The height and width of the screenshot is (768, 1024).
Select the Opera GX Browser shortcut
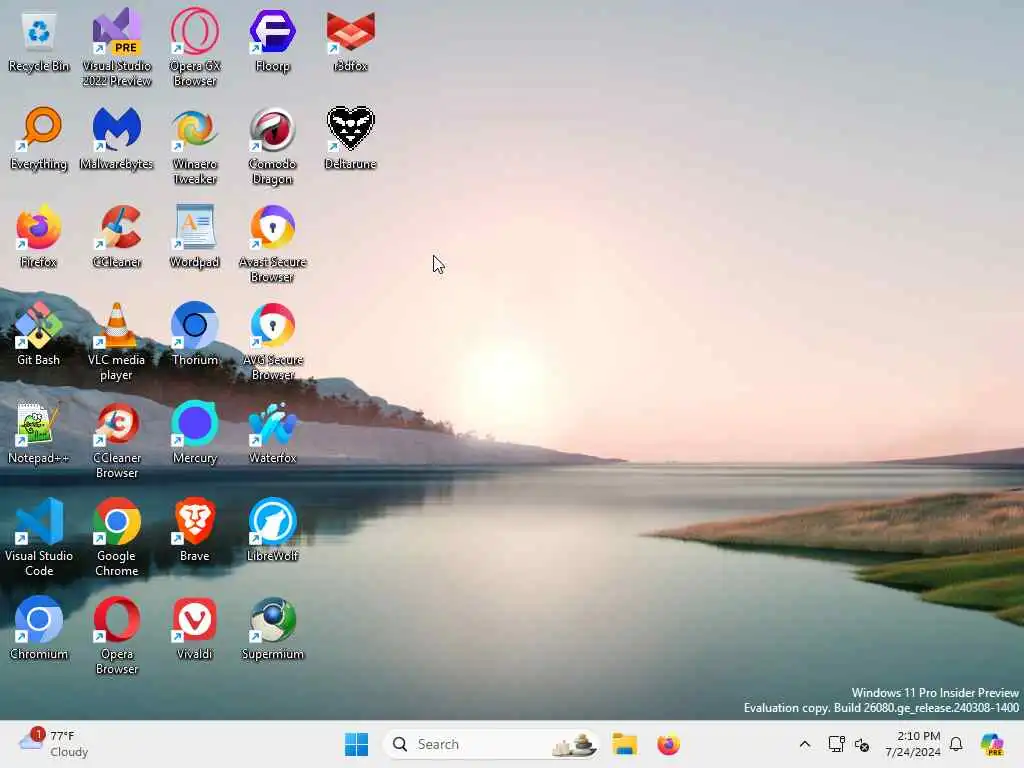click(x=195, y=47)
